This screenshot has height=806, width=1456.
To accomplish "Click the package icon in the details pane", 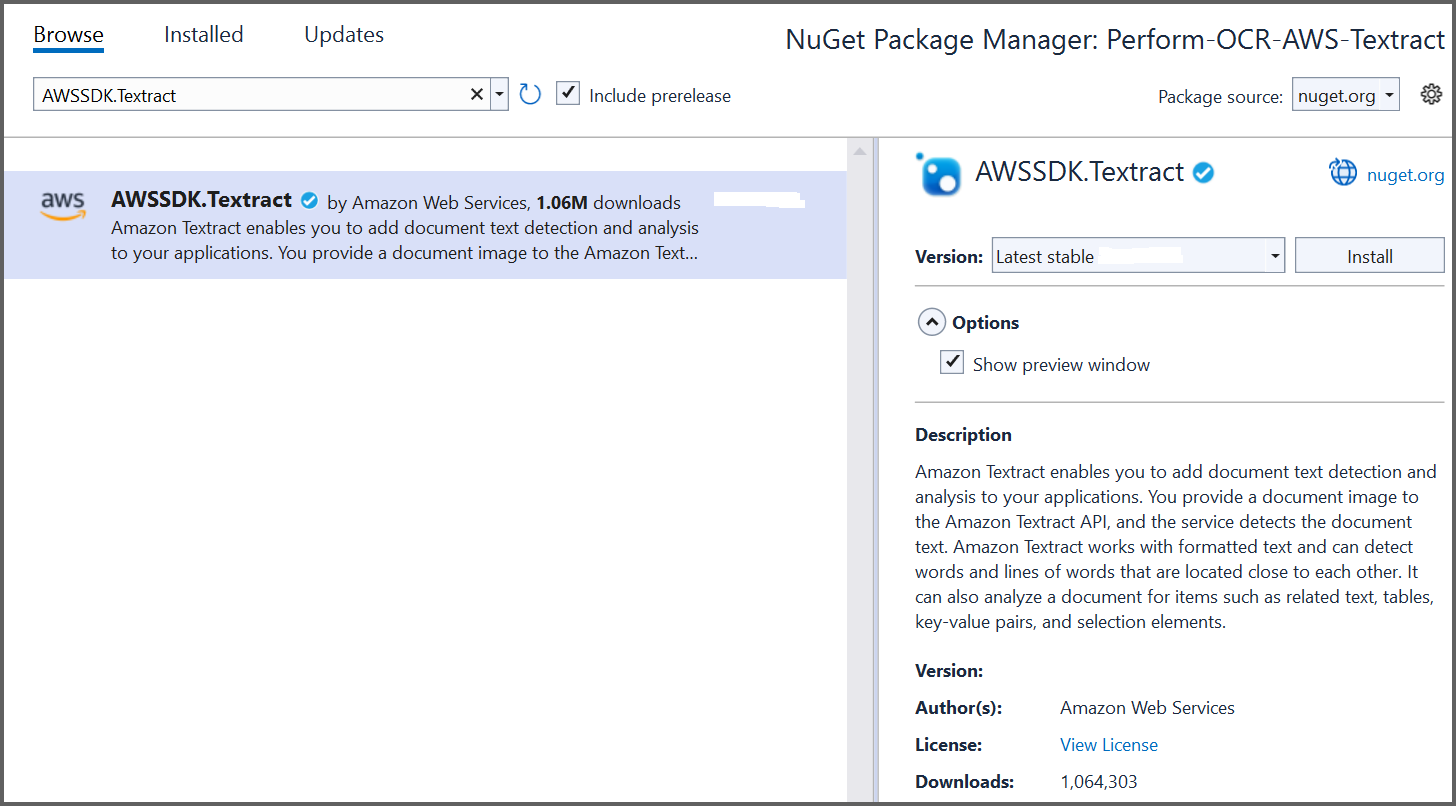I will tap(938, 174).
